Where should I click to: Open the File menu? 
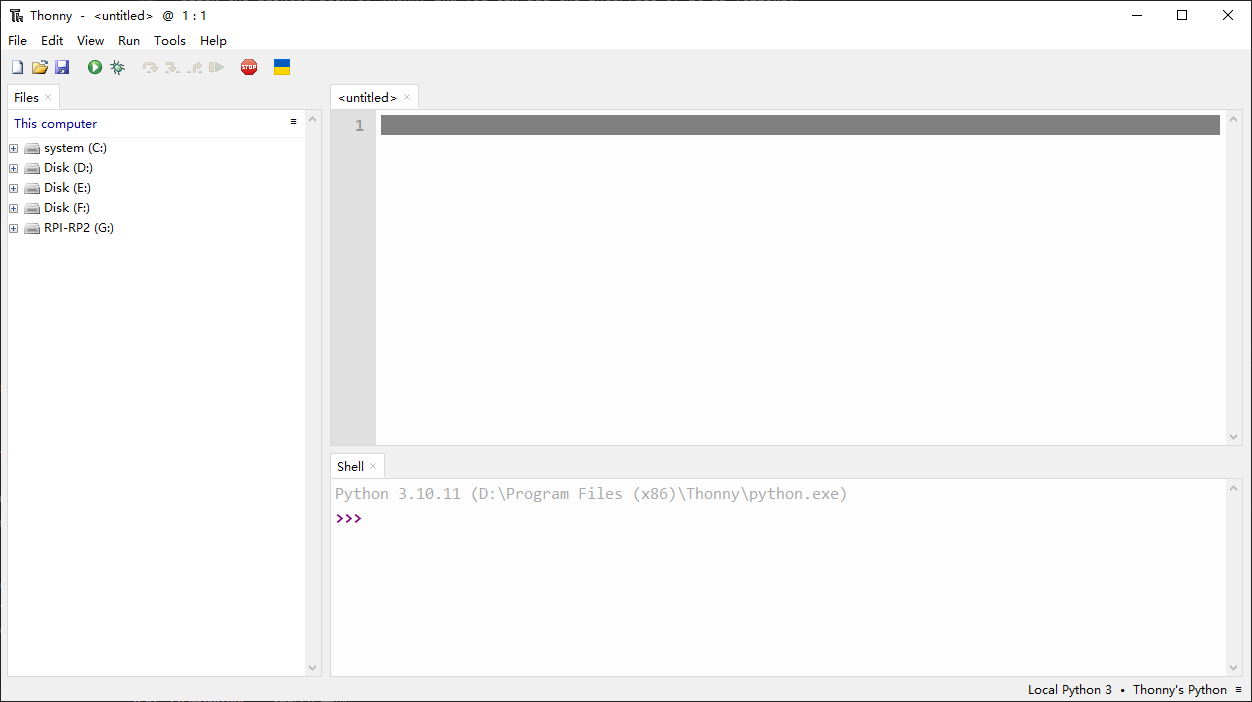tap(18, 41)
